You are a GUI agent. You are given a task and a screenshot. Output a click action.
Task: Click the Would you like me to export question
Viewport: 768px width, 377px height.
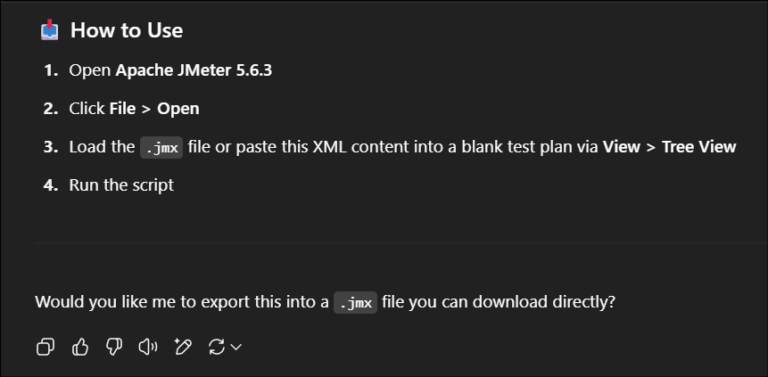pos(325,303)
